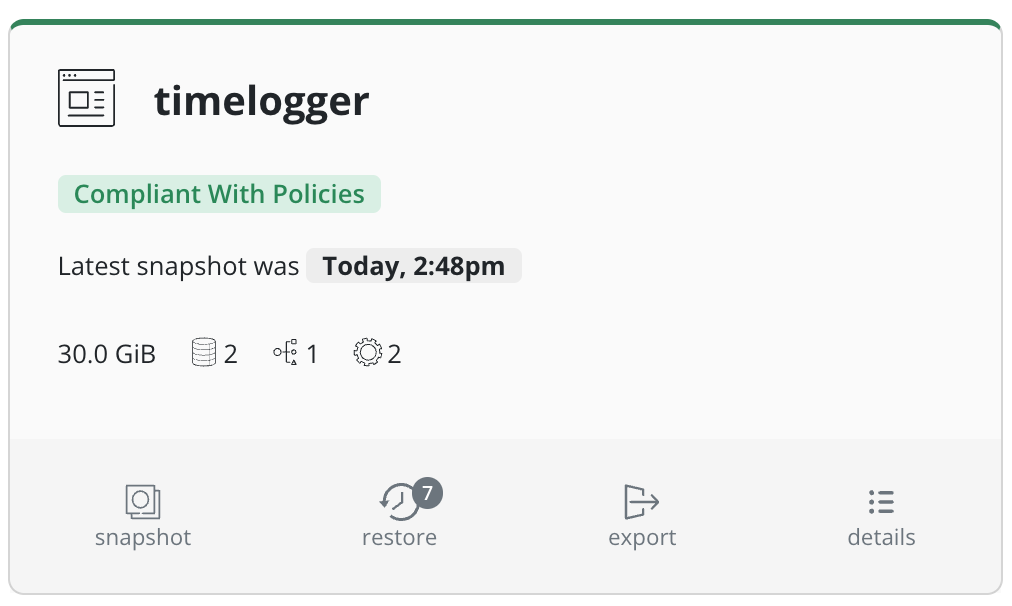This screenshot has height=606, width=1012.
Task: Click the export arrow icon
Action: 641,501
